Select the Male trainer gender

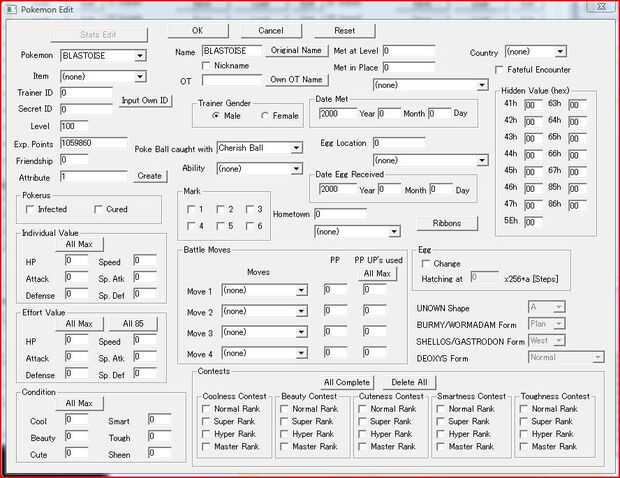click(x=216, y=116)
